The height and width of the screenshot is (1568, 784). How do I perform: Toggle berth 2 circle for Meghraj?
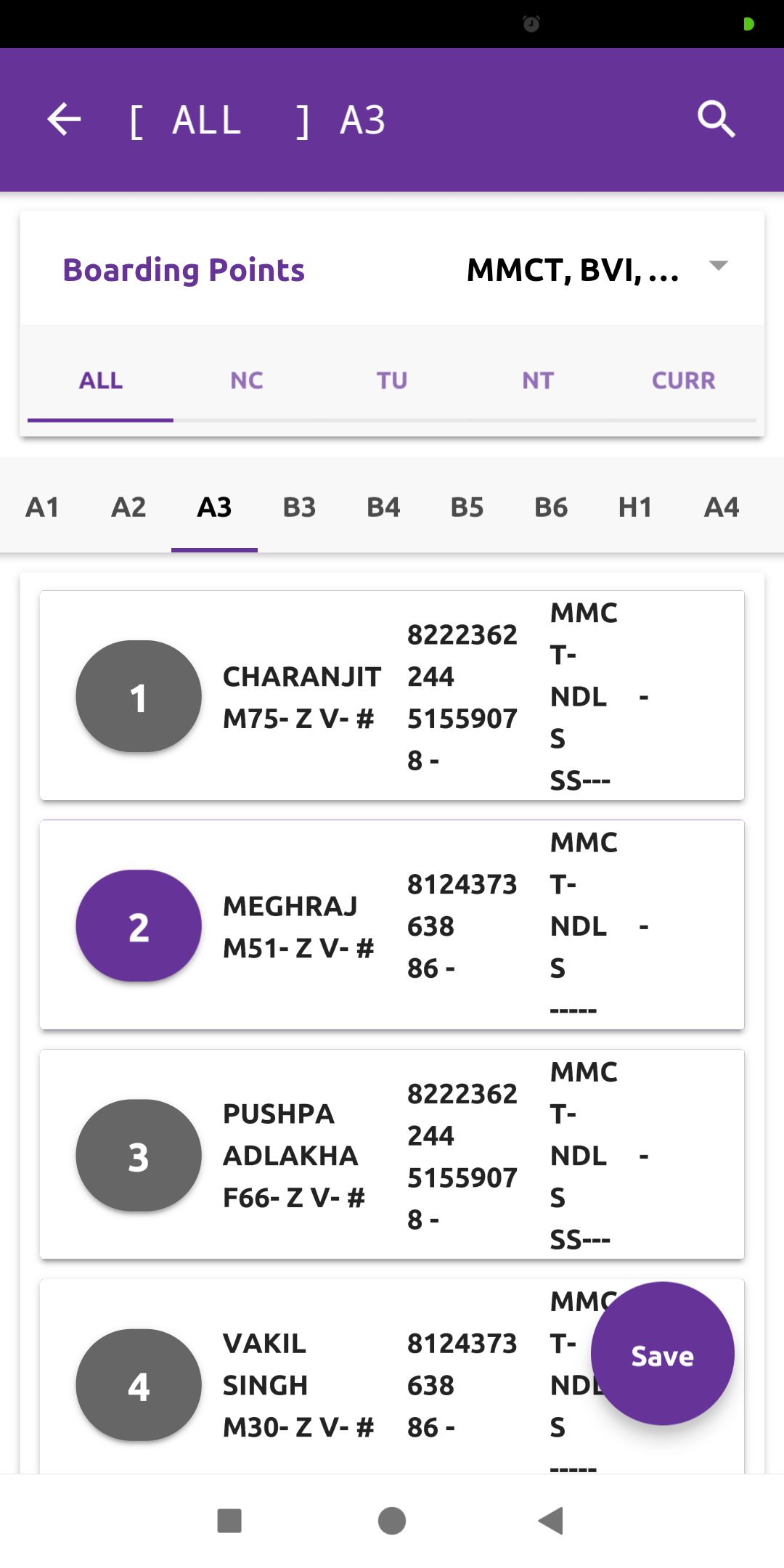click(x=139, y=926)
